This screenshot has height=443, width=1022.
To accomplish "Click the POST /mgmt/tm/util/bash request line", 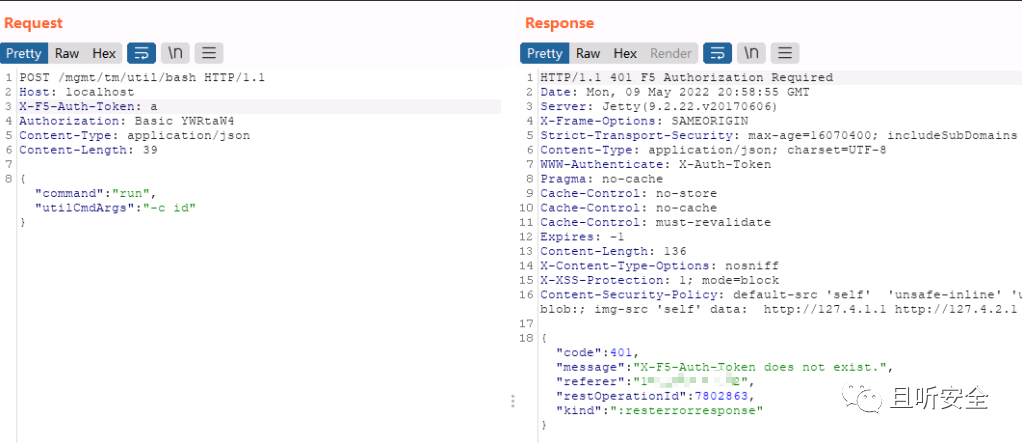I will click(142, 78).
